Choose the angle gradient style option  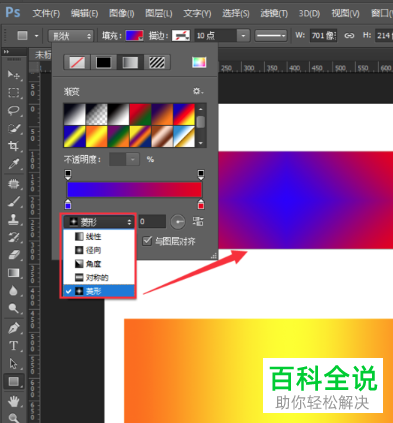99,264
